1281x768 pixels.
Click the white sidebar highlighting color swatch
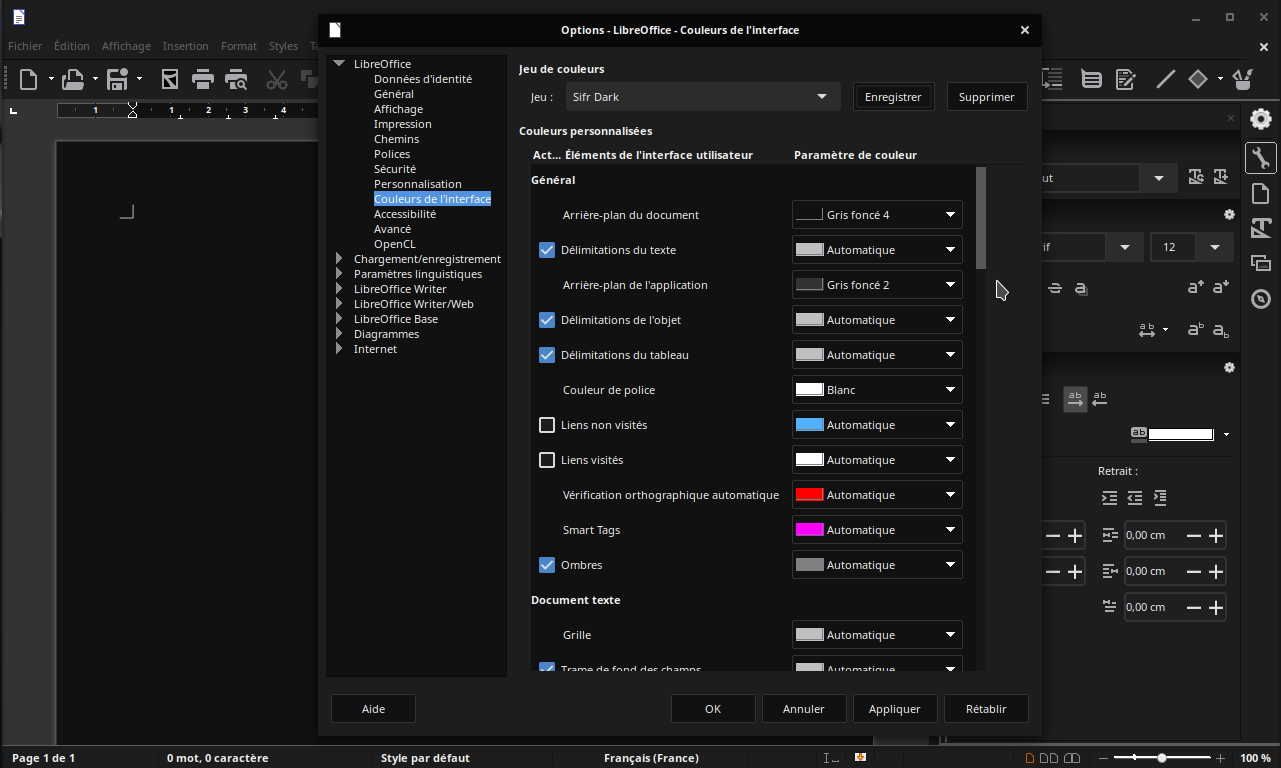coord(1181,434)
